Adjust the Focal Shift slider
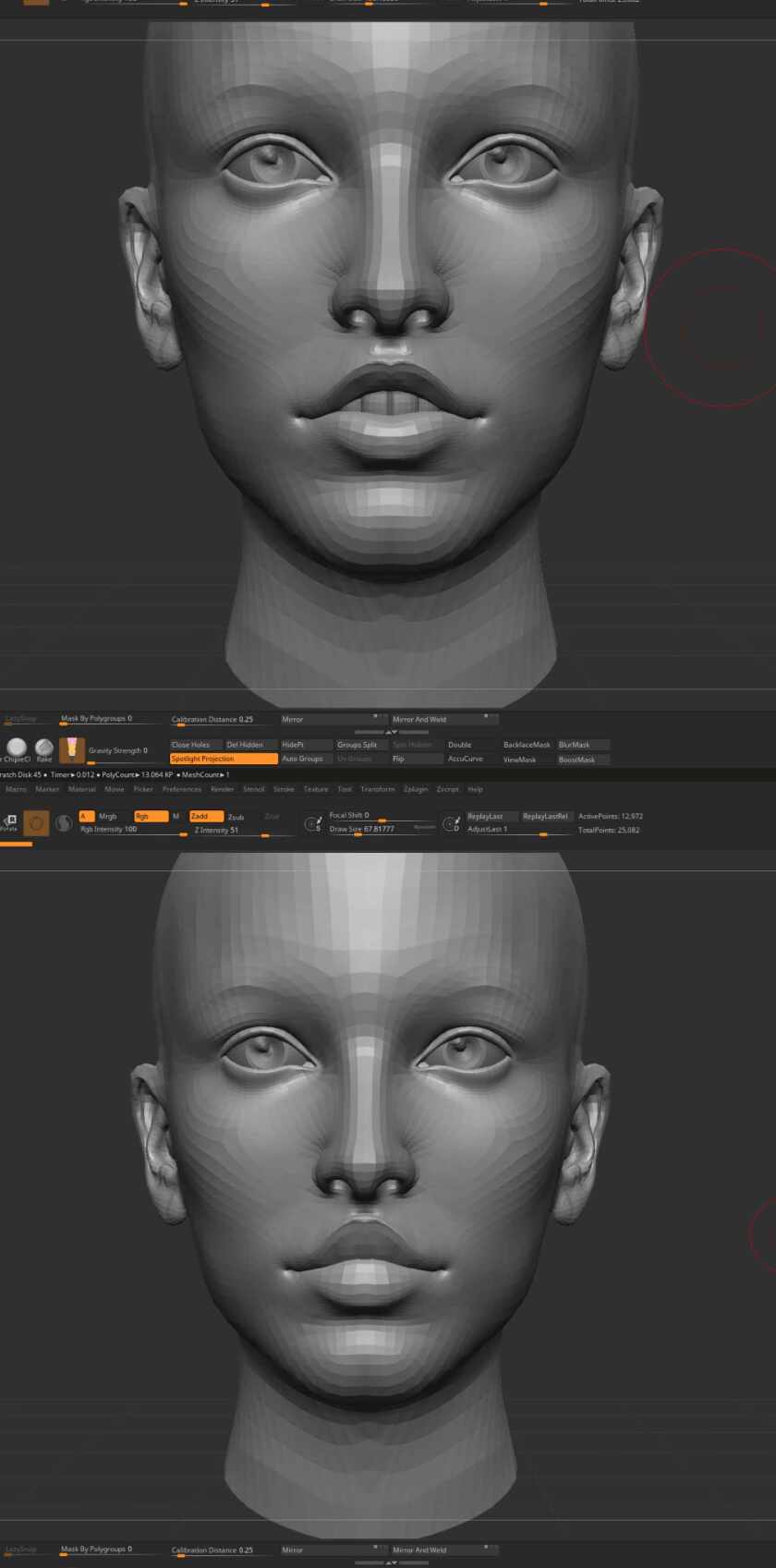776x1568 pixels. (x=382, y=816)
